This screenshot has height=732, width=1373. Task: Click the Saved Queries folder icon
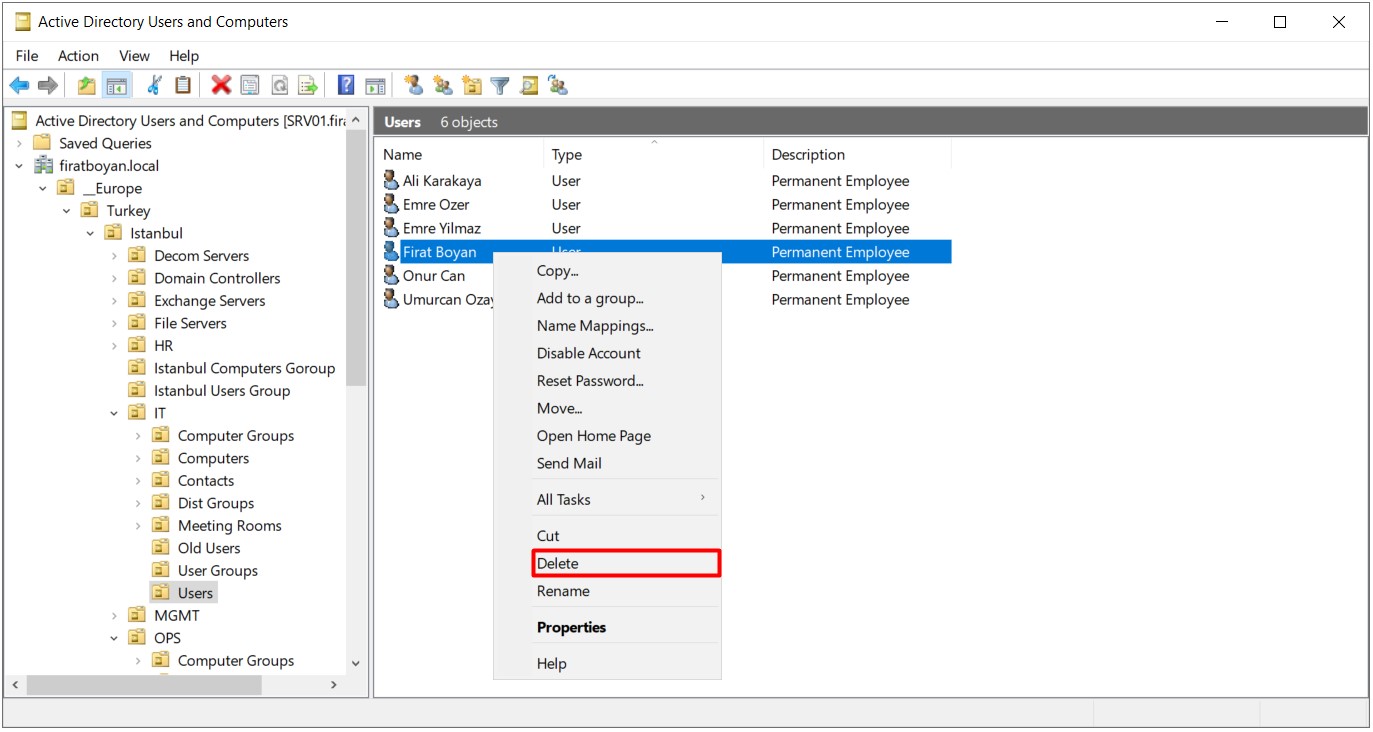click(x=42, y=143)
